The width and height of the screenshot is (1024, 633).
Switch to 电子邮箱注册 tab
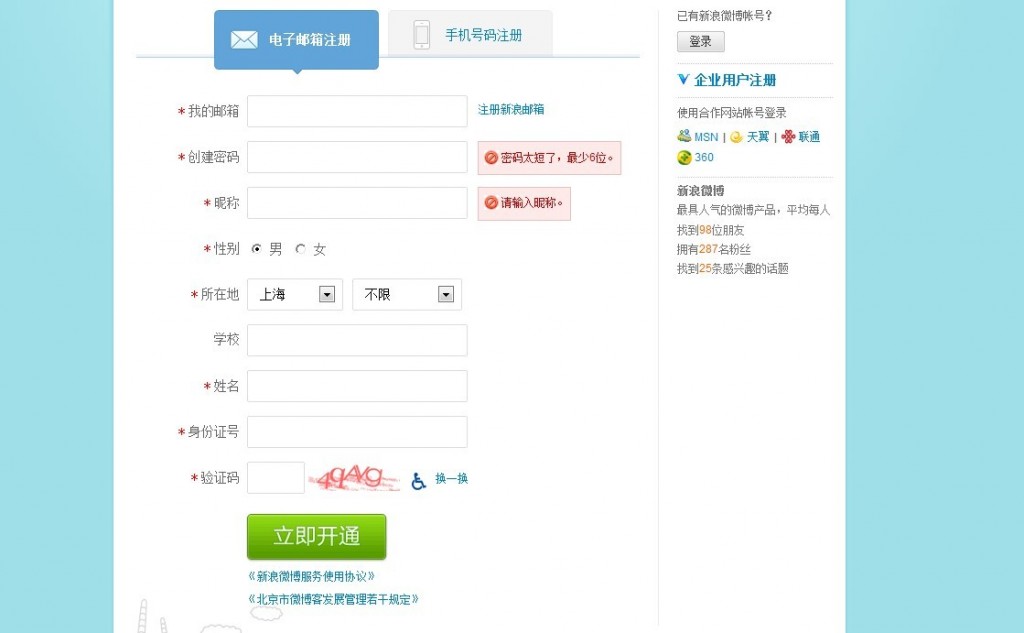pyautogui.click(x=296, y=40)
